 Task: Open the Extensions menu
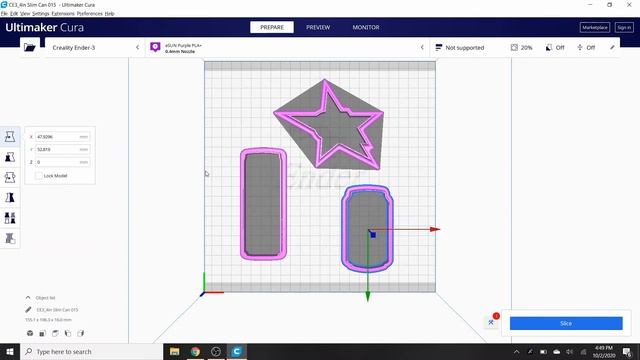pos(63,13)
